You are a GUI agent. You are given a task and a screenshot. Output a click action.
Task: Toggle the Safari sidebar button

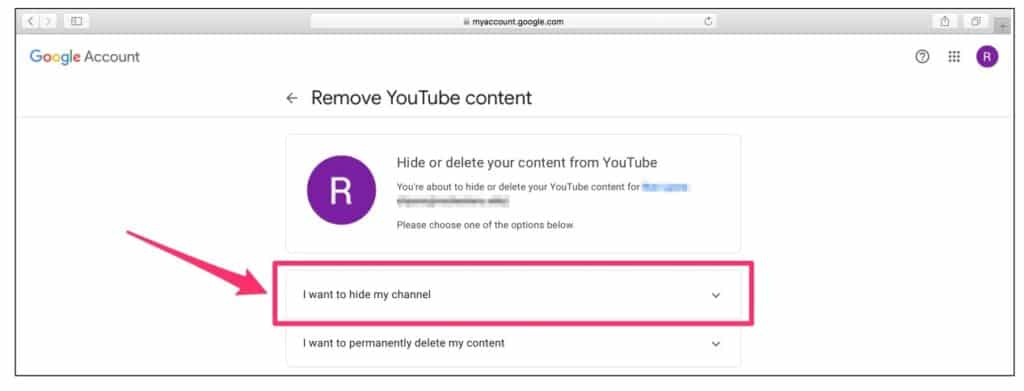(76, 22)
